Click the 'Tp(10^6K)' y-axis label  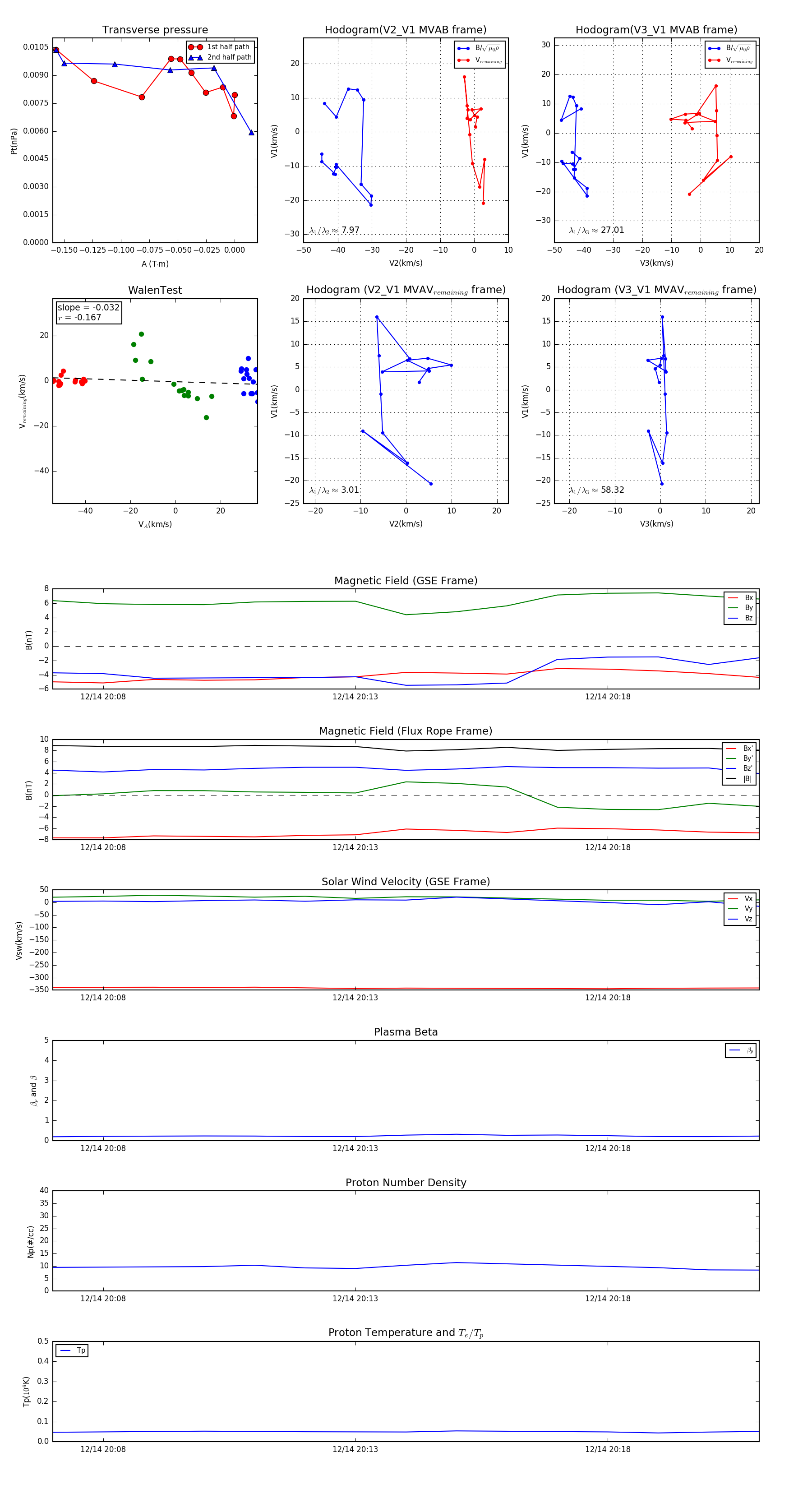pyautogui.click(x=26, y=1392)
